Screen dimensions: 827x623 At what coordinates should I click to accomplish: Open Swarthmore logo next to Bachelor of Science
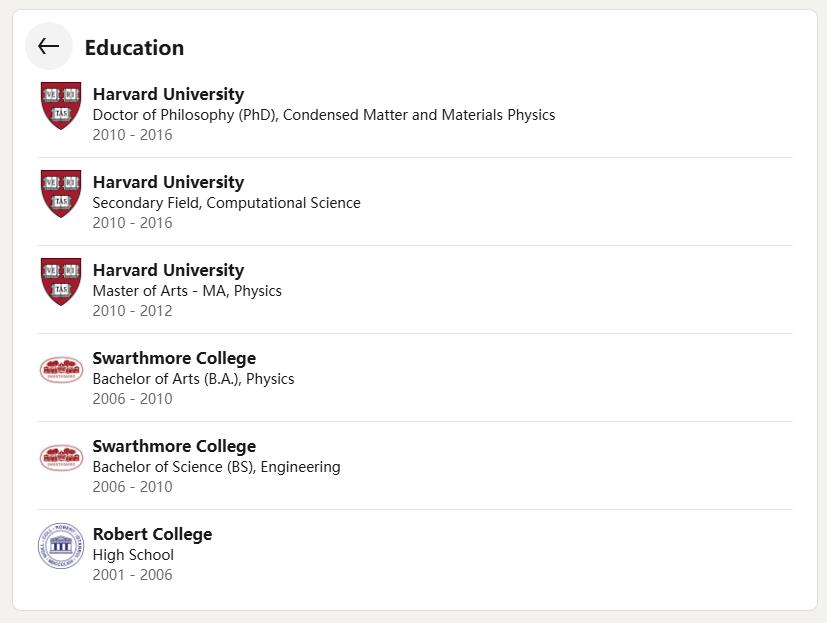click(x=61, y=458)
